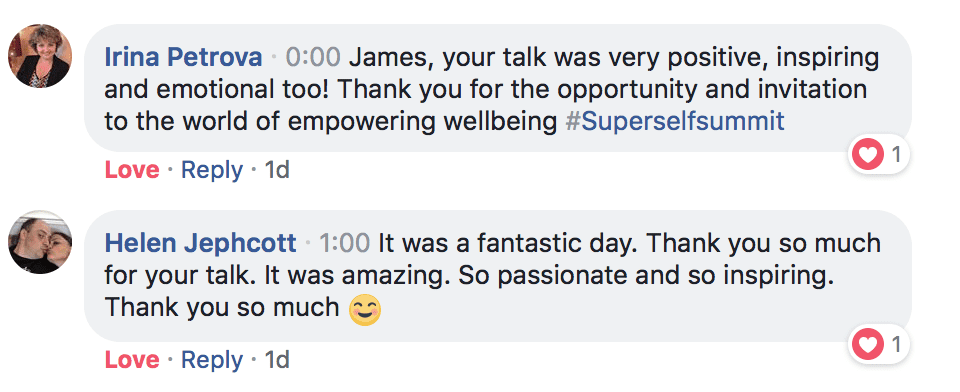
Task: Toggle Love reaction under Helen Jephcott's comment
Action: pyautogui.click(x=132, y=360)
